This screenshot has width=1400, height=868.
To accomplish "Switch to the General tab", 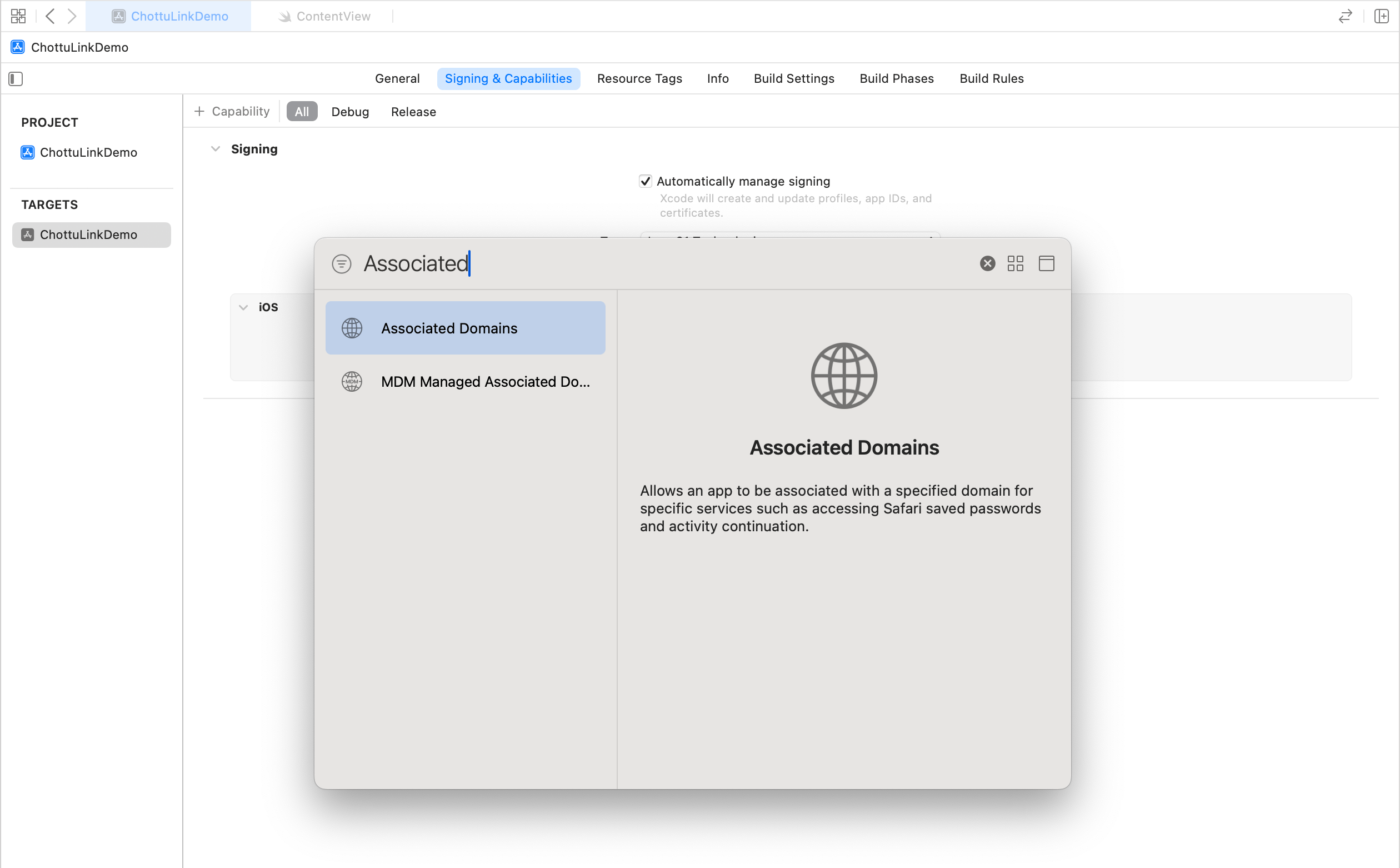I will [x=397, y=79].
